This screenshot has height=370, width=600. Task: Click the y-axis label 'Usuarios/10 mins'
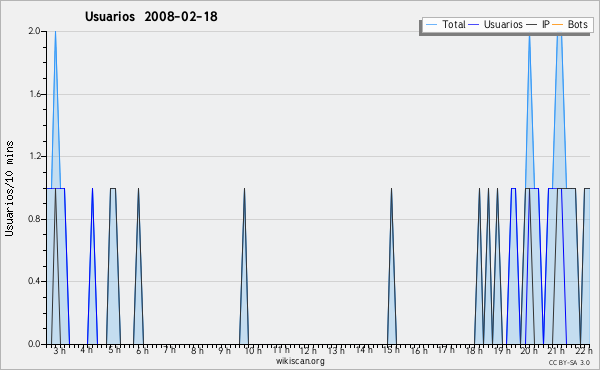tap(9, 189)
